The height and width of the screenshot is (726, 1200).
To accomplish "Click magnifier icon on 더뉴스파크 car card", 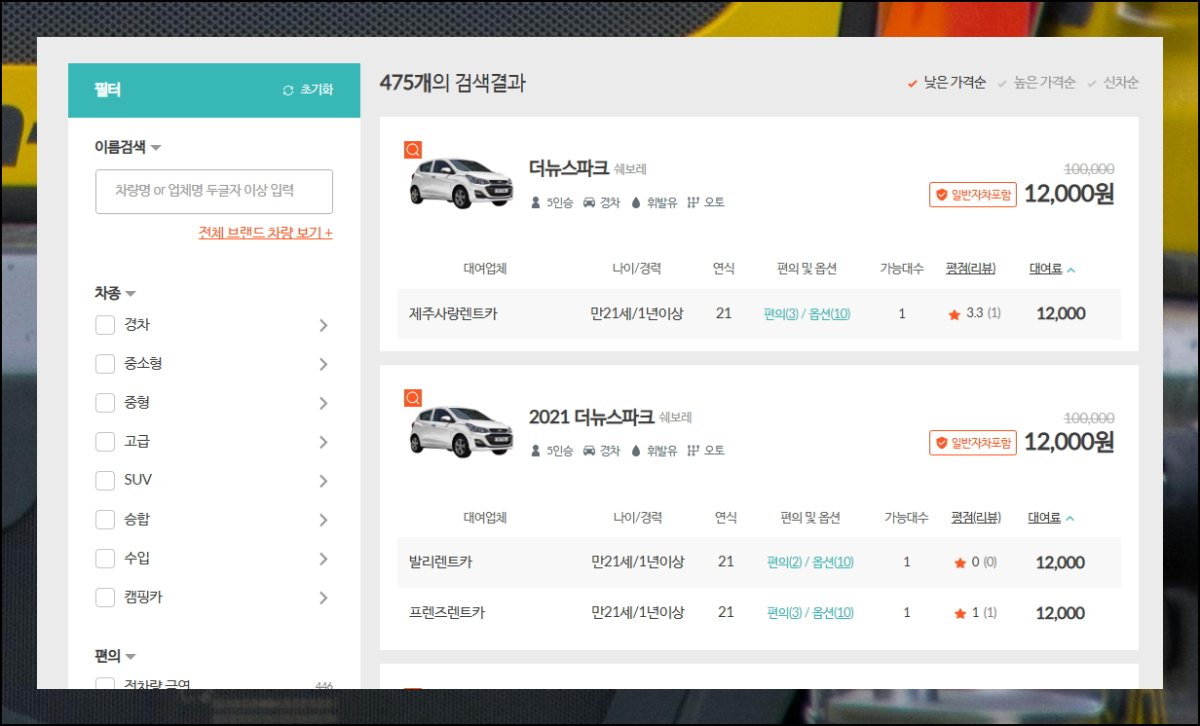I will click(x=413, y=150).
